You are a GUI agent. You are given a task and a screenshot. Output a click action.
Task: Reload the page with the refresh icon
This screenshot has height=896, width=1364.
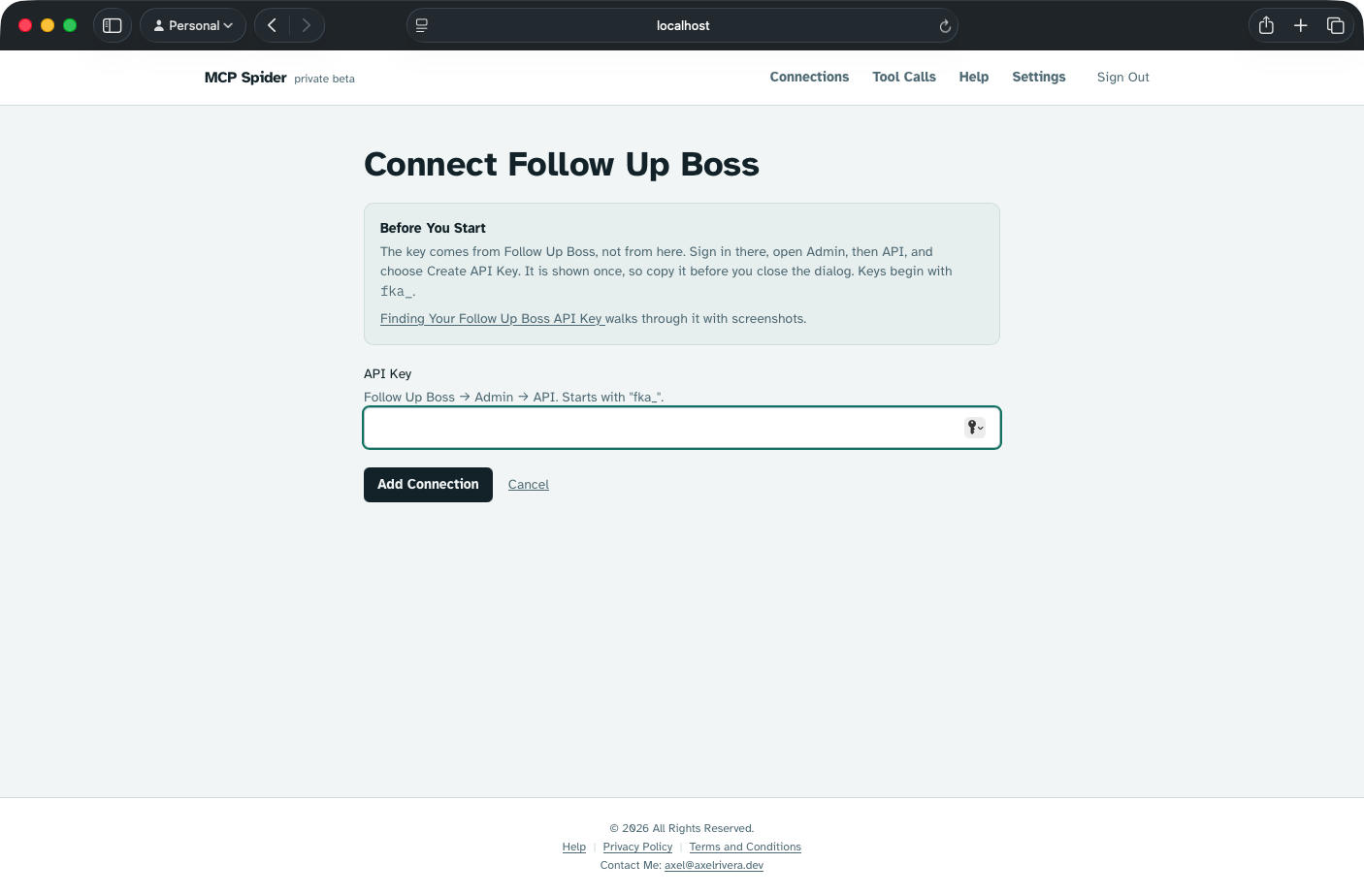click(945, 26)
